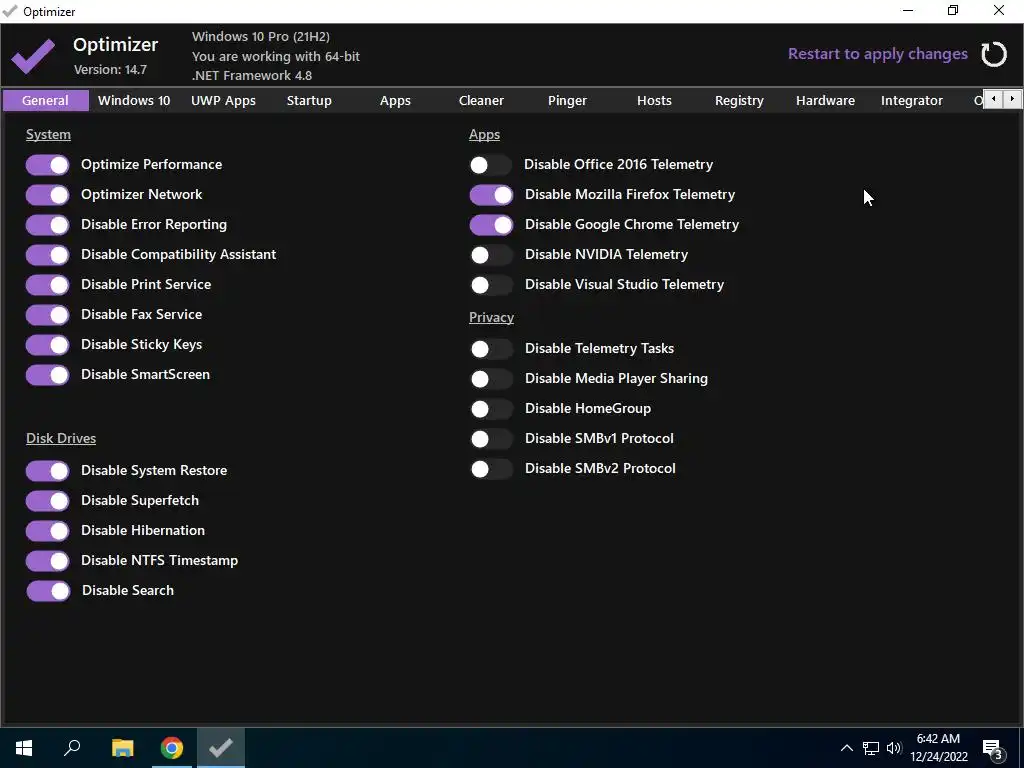The height and width of the screenshot is (768, 1024).
Task: Switch to the Cleaner tab
Action: [x=481, y=101]
